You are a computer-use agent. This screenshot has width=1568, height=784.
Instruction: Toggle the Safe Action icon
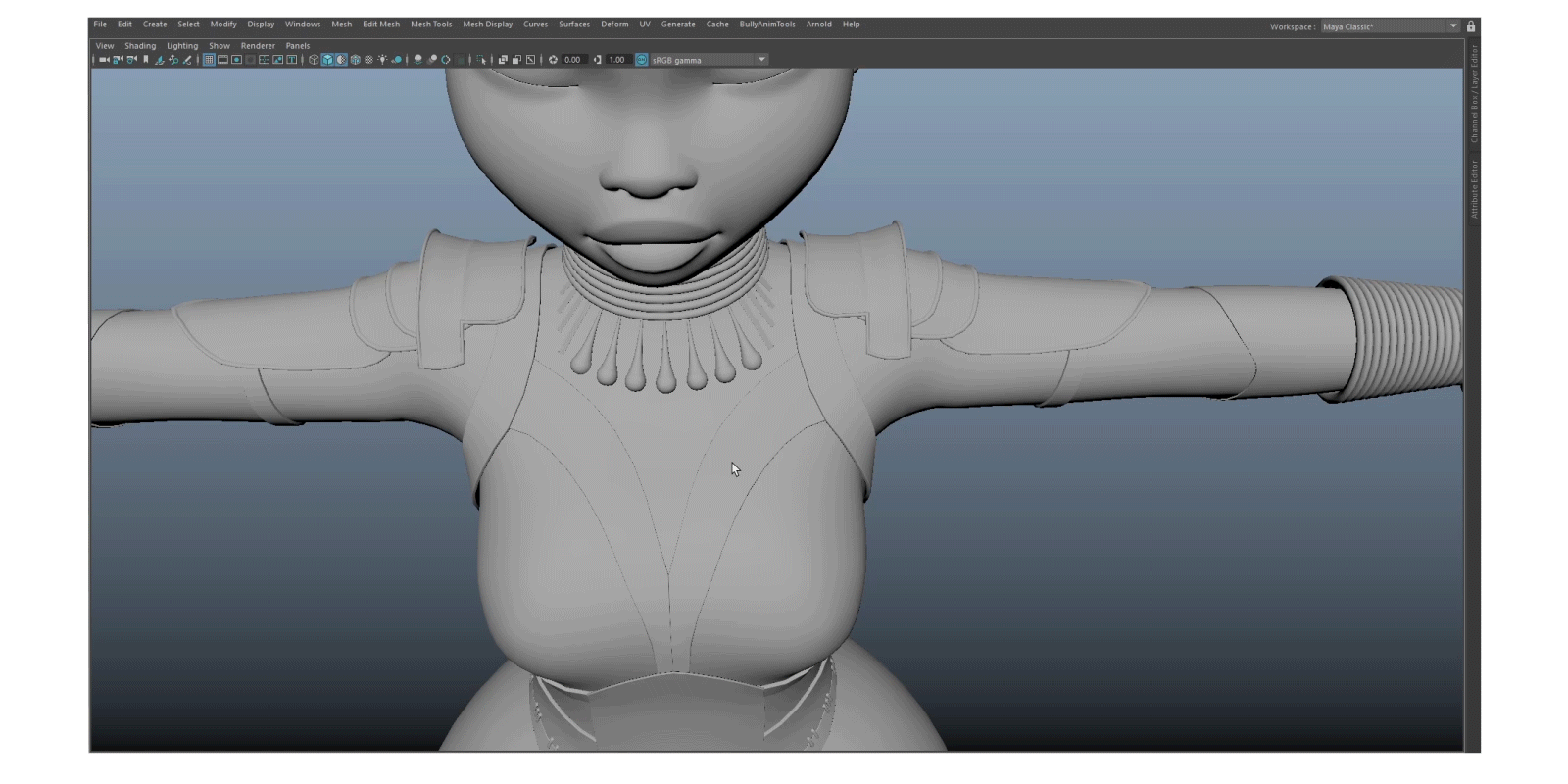277,60
